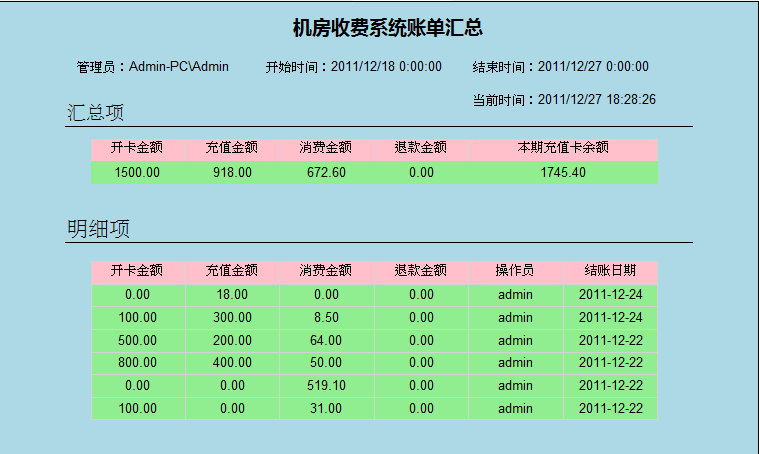Image resolution: width=759 pixels, height=454 pixels.
Task: Click admin in the 18.00 recharge row
Action: pyautogui.click(x=516, y=295)
